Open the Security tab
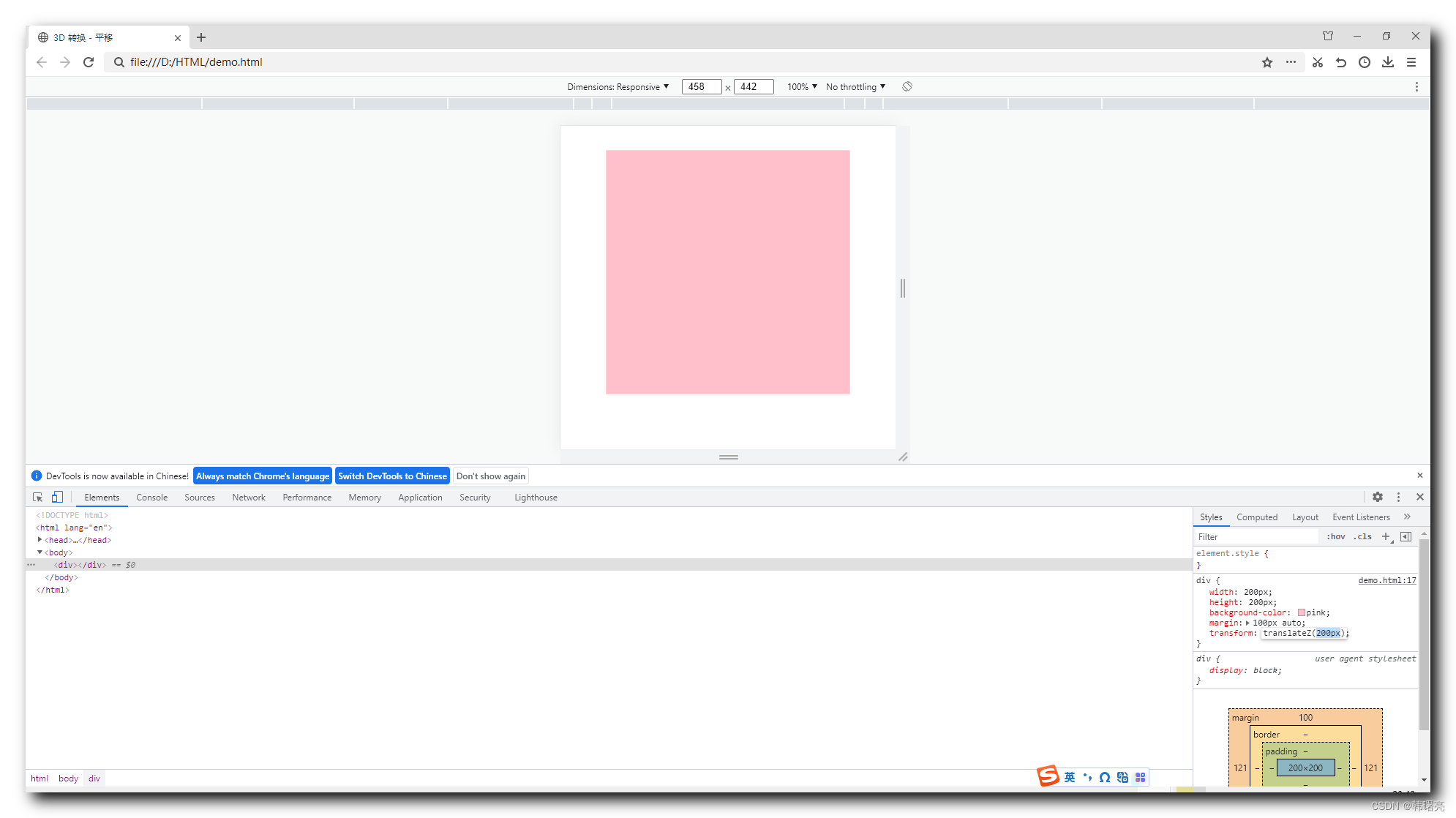Viewport: 1456px width, 818px height. point(476,498)
